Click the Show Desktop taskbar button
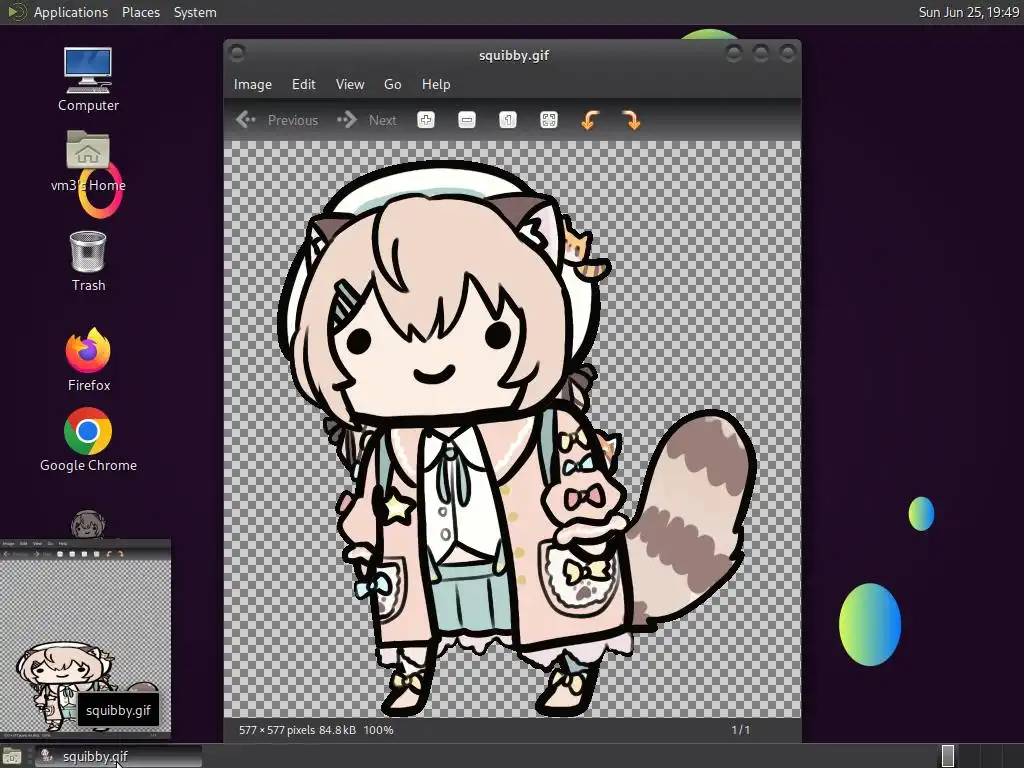The width and height of the screenshot is (1024, 768). point(12,756)
